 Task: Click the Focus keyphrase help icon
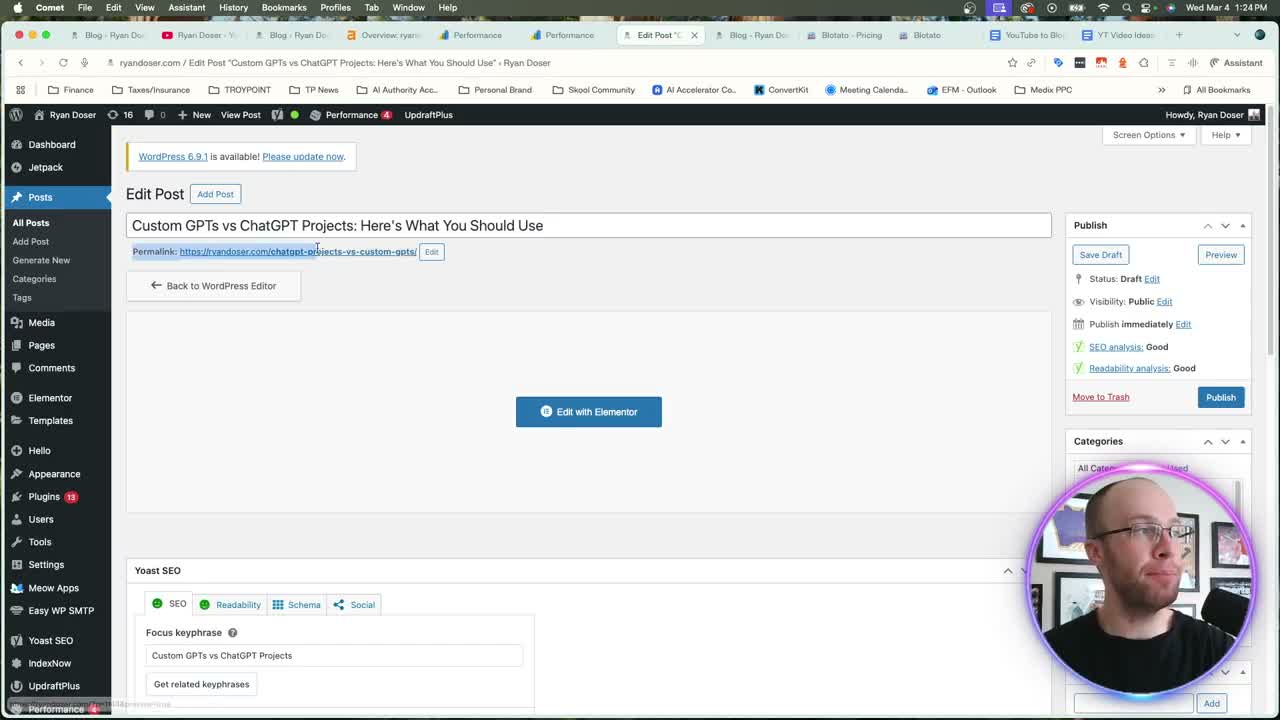[232, 633]
